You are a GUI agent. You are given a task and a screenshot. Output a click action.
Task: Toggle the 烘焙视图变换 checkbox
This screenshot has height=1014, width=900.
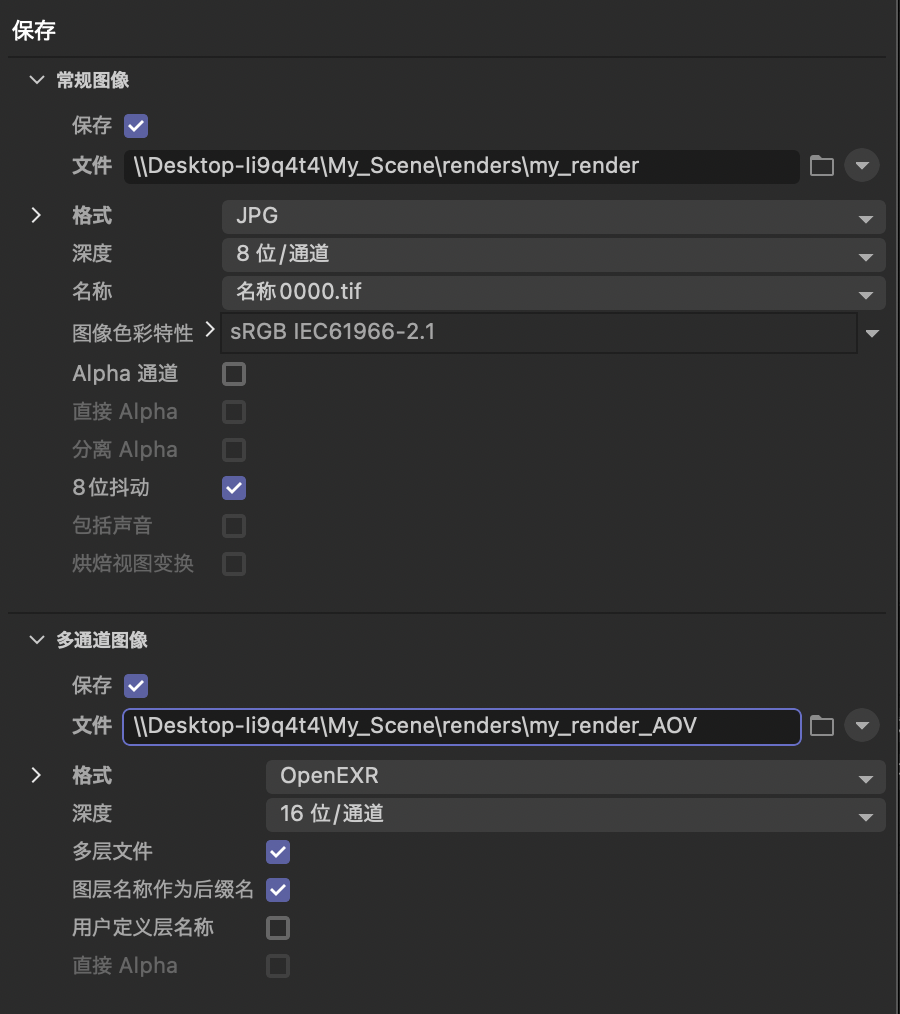pyautogui.click(x=234, y=564)
